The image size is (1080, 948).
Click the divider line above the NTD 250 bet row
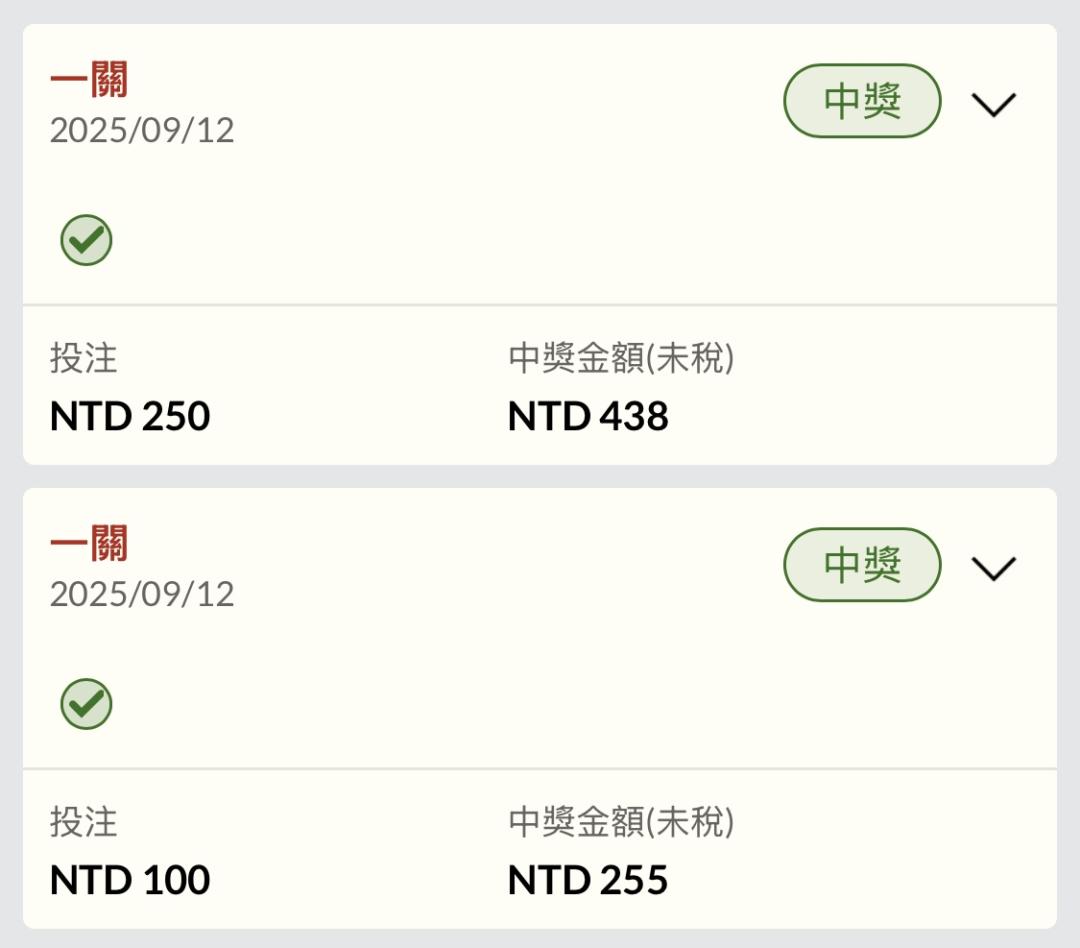pyautogui.click(x=540, y=305)
